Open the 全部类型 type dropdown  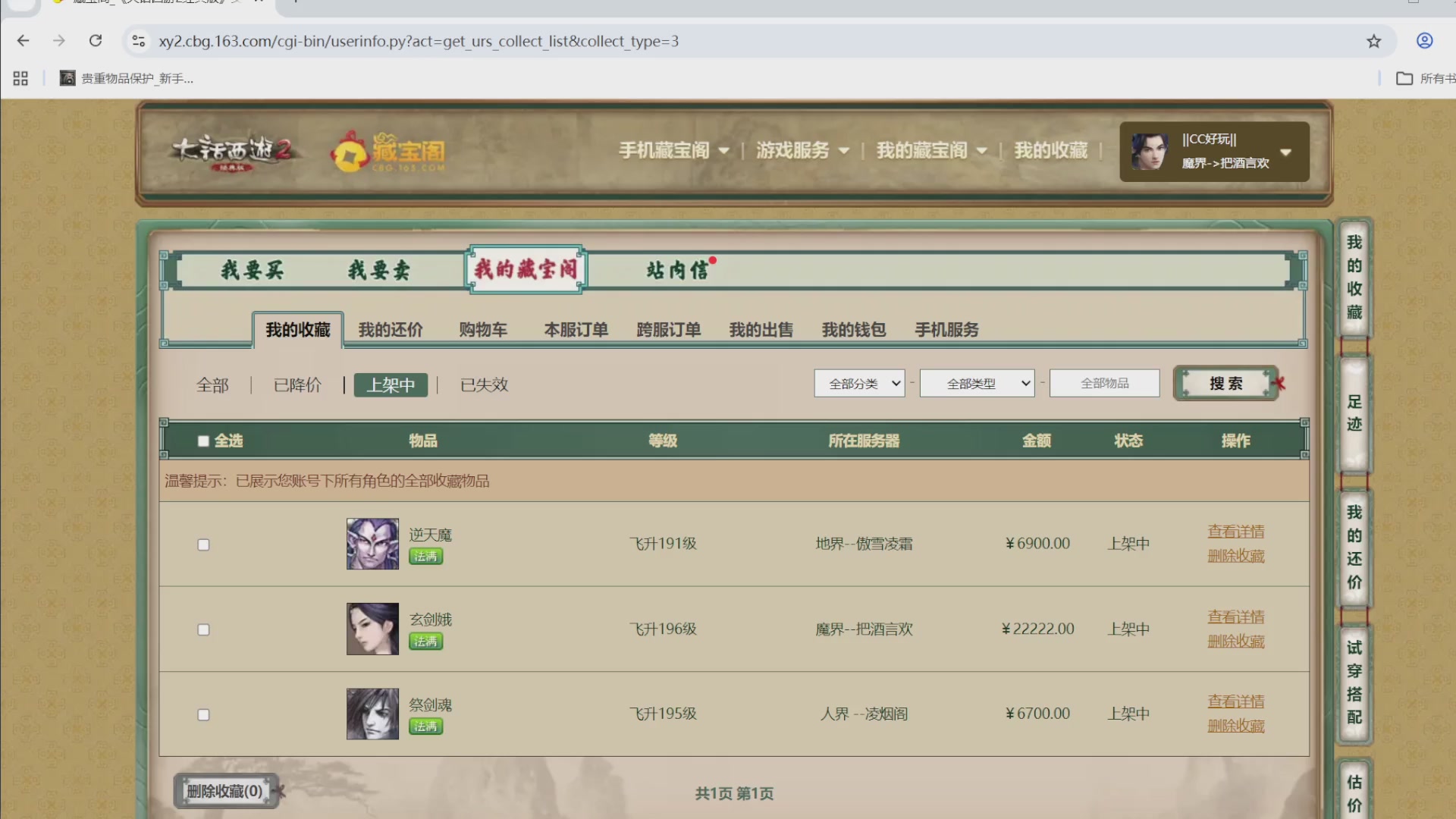pyautogui.click(x=977, y=383)
